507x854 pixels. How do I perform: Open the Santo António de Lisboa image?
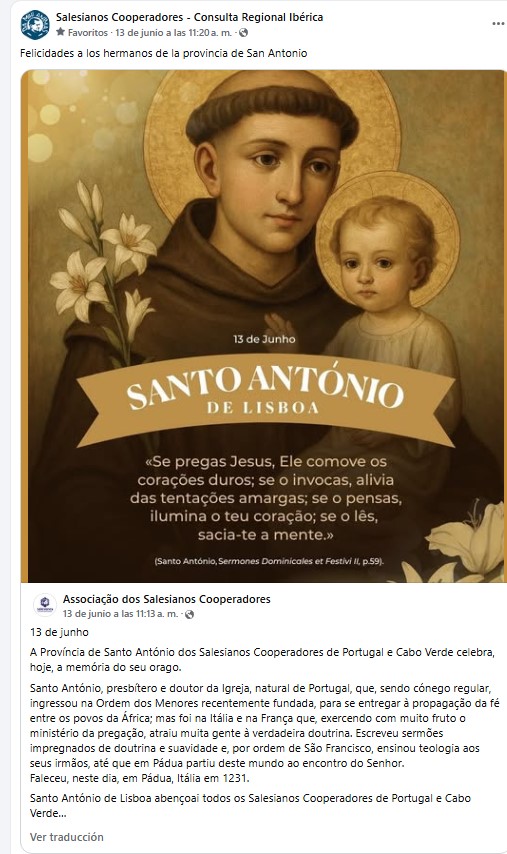263,326
